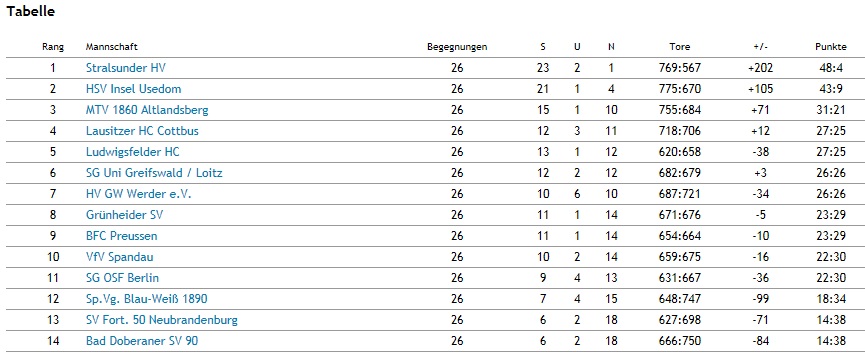
Task: Click the Tabelle heading
Action: click(x=30, y=11)
